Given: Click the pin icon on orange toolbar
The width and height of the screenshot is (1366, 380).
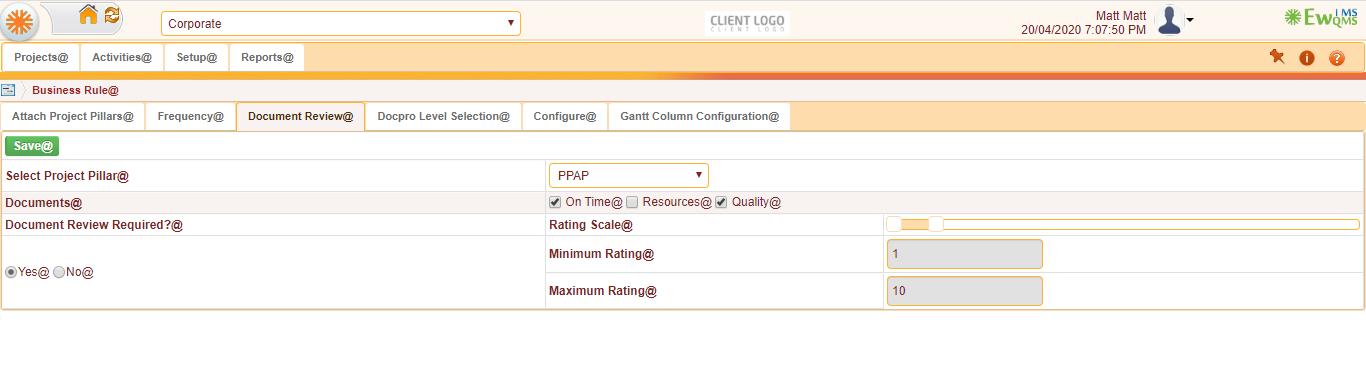Looking at the screenshot, I should pos(1276,57).
